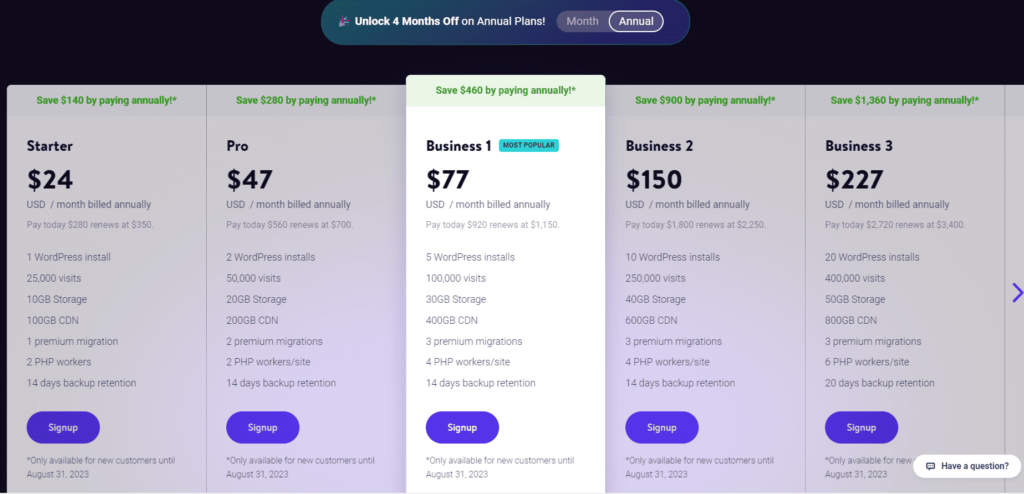Click the chat bubble icon in Have a question
Image resolution: width=1024 pixels, height=494 pixels.
(931, 466)
